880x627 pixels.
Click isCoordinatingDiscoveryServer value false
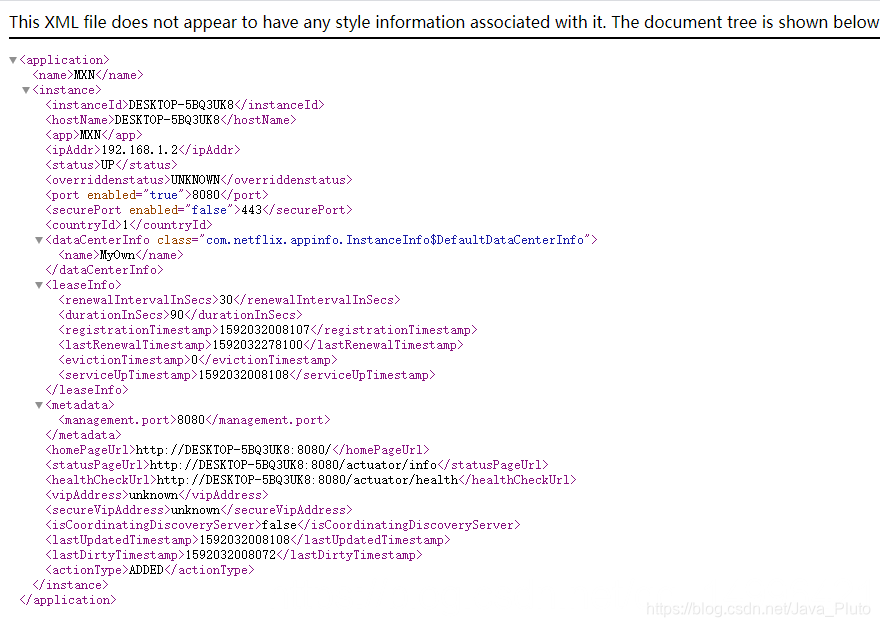coord(279,525)
